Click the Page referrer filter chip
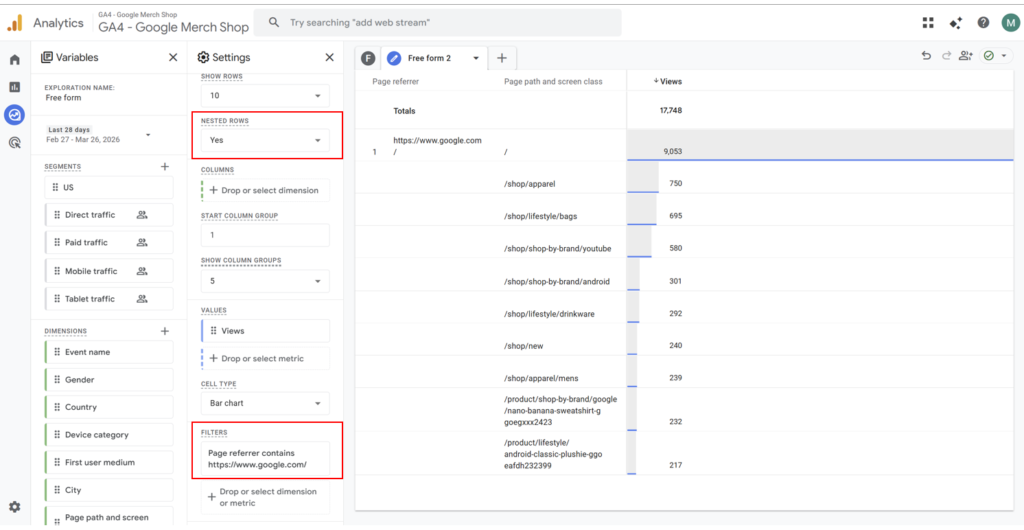Image resolution: width=1024 pixels, height=530 pixels. click(265, 459)
